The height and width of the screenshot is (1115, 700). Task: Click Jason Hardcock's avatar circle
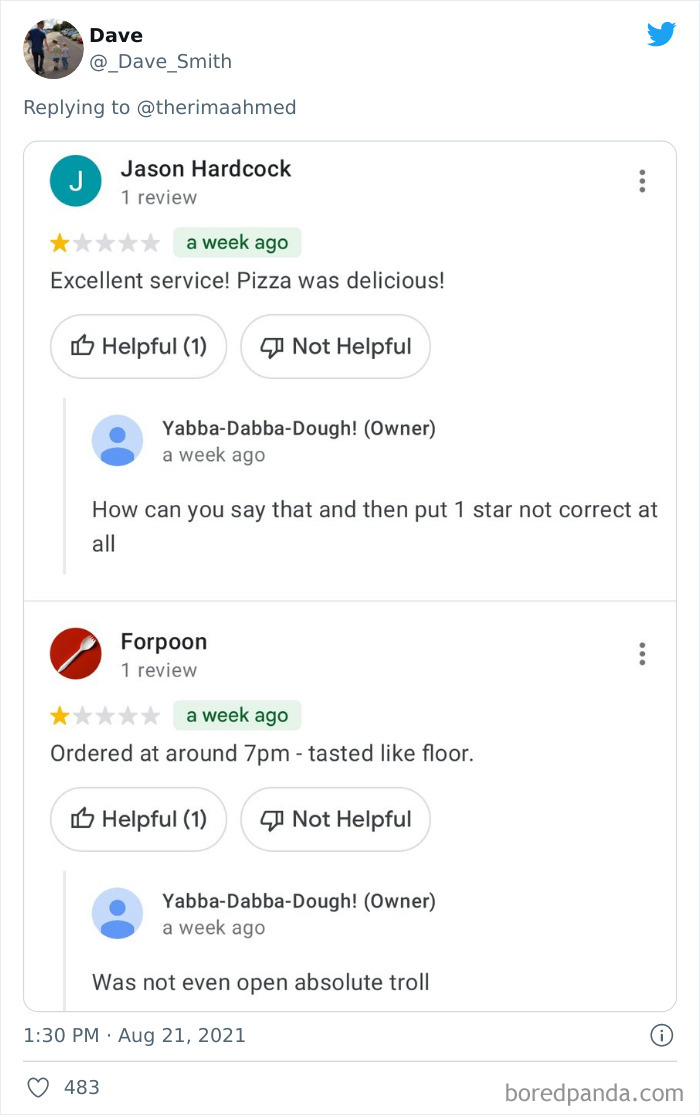(75, 181)
